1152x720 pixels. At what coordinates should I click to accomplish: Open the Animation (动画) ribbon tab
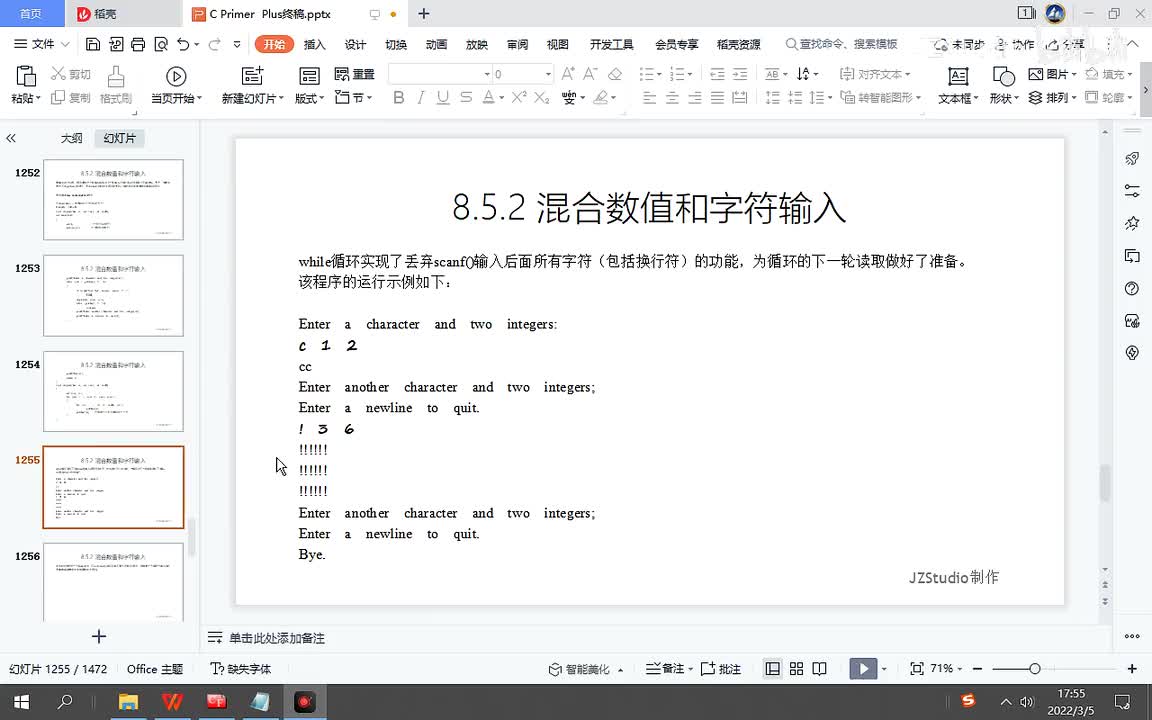(436, 44)
